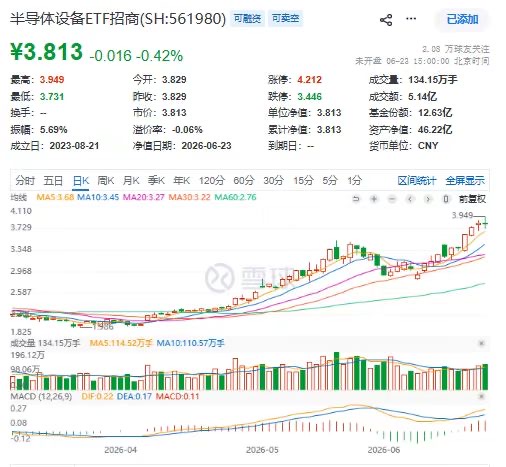Click the 成交量 value 134.15万手
506x467 pixels.
pos(433,80)
